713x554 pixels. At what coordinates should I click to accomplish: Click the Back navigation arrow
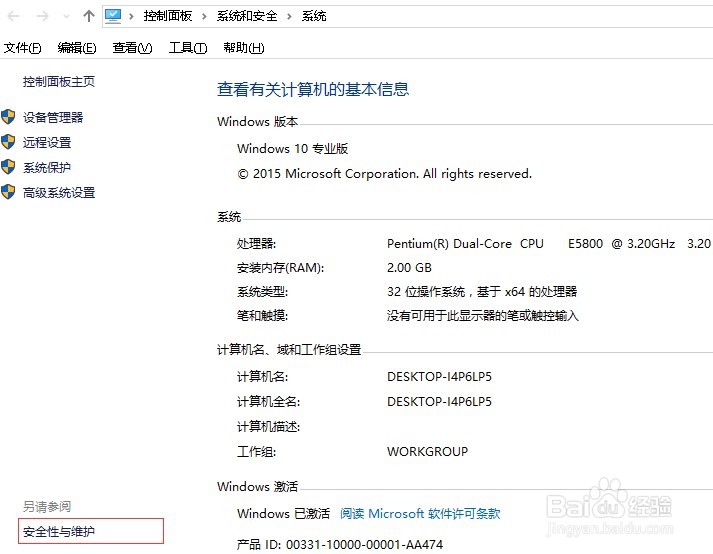pos(14,16)
